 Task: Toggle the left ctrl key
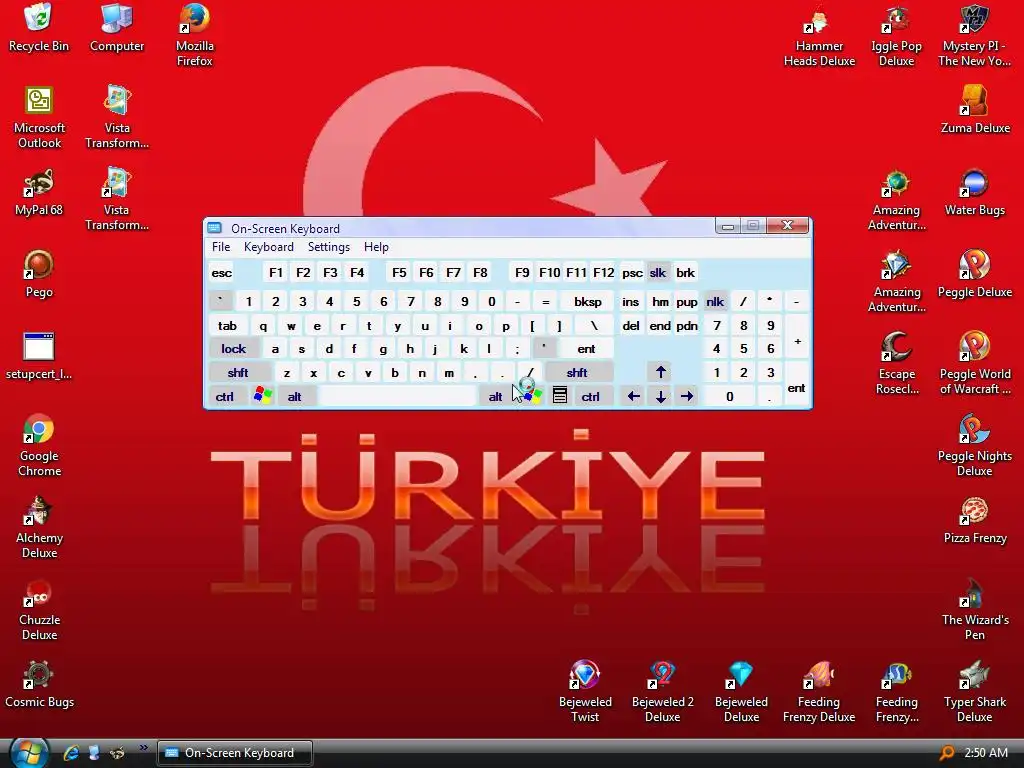coord(225,396)
